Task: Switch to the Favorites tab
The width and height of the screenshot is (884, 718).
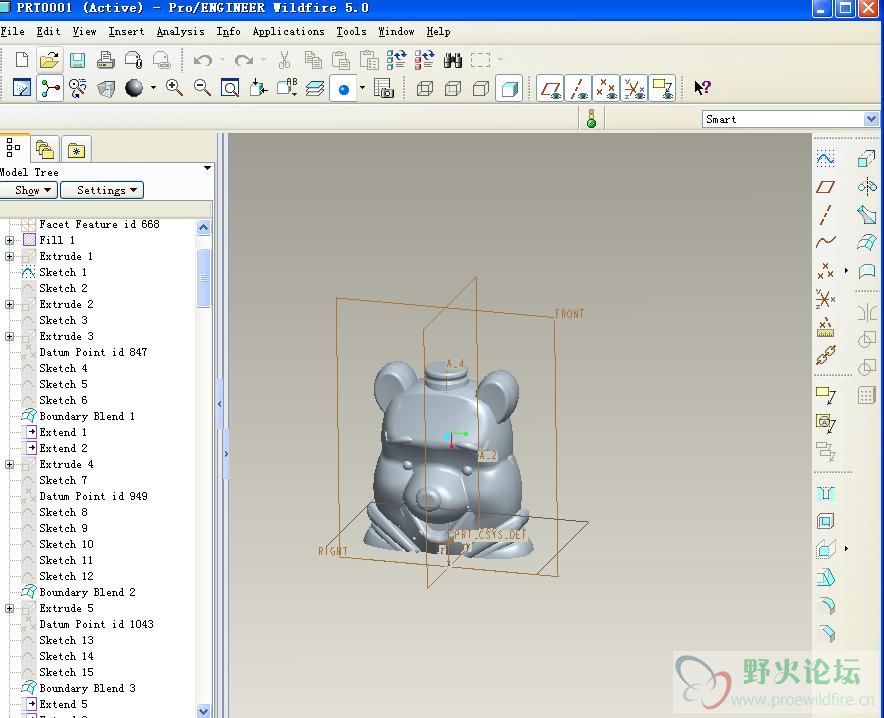Action: pos(76,150)
